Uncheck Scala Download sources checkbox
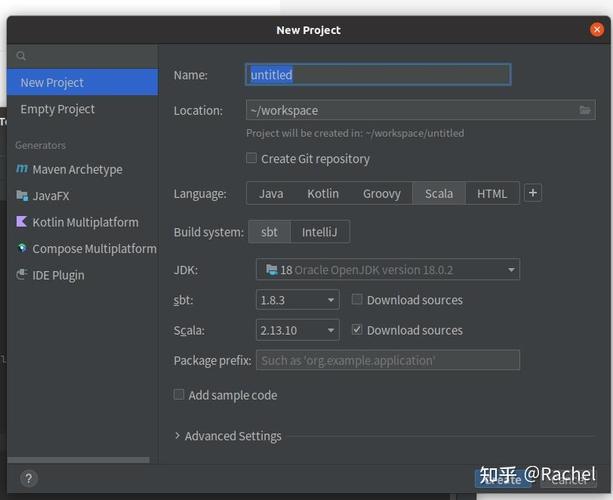The width and height of the screenshot is (613, 500). (357, 330)
